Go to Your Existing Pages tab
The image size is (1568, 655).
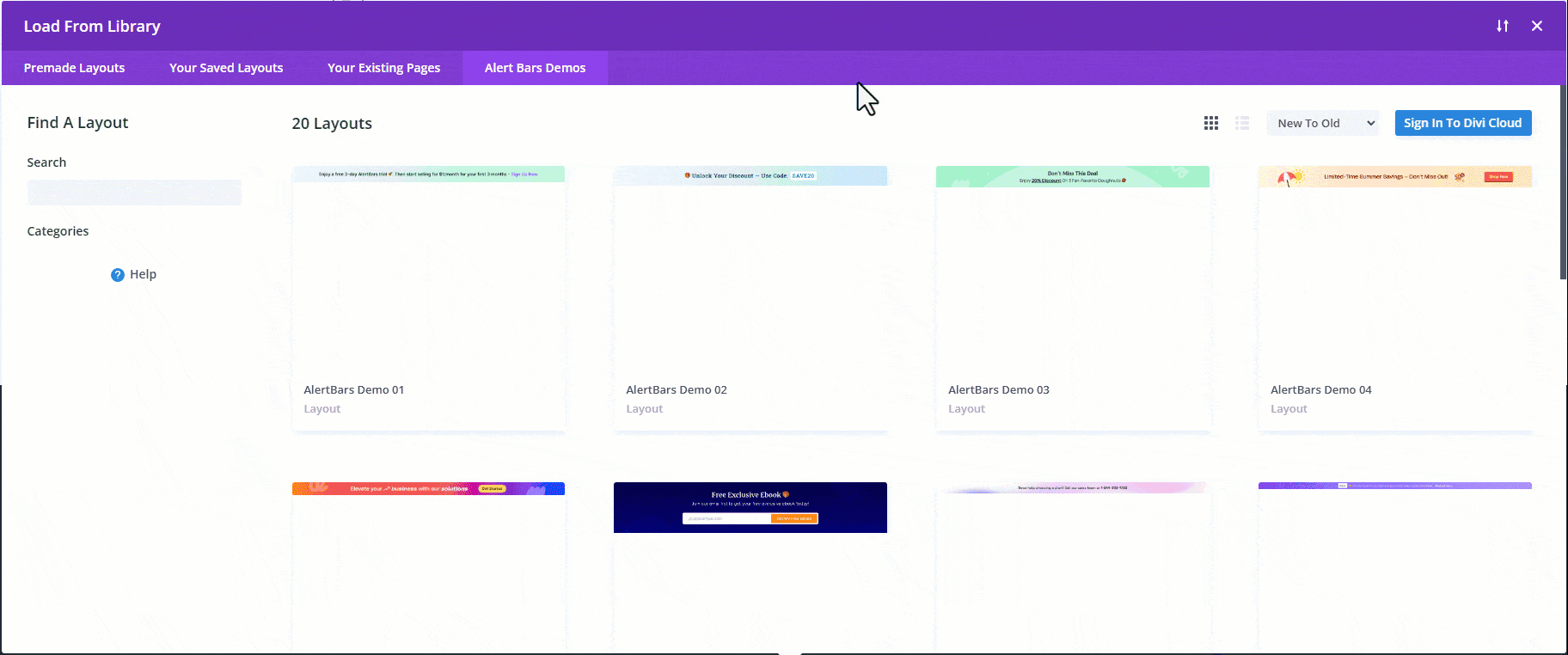click(383, 68)
